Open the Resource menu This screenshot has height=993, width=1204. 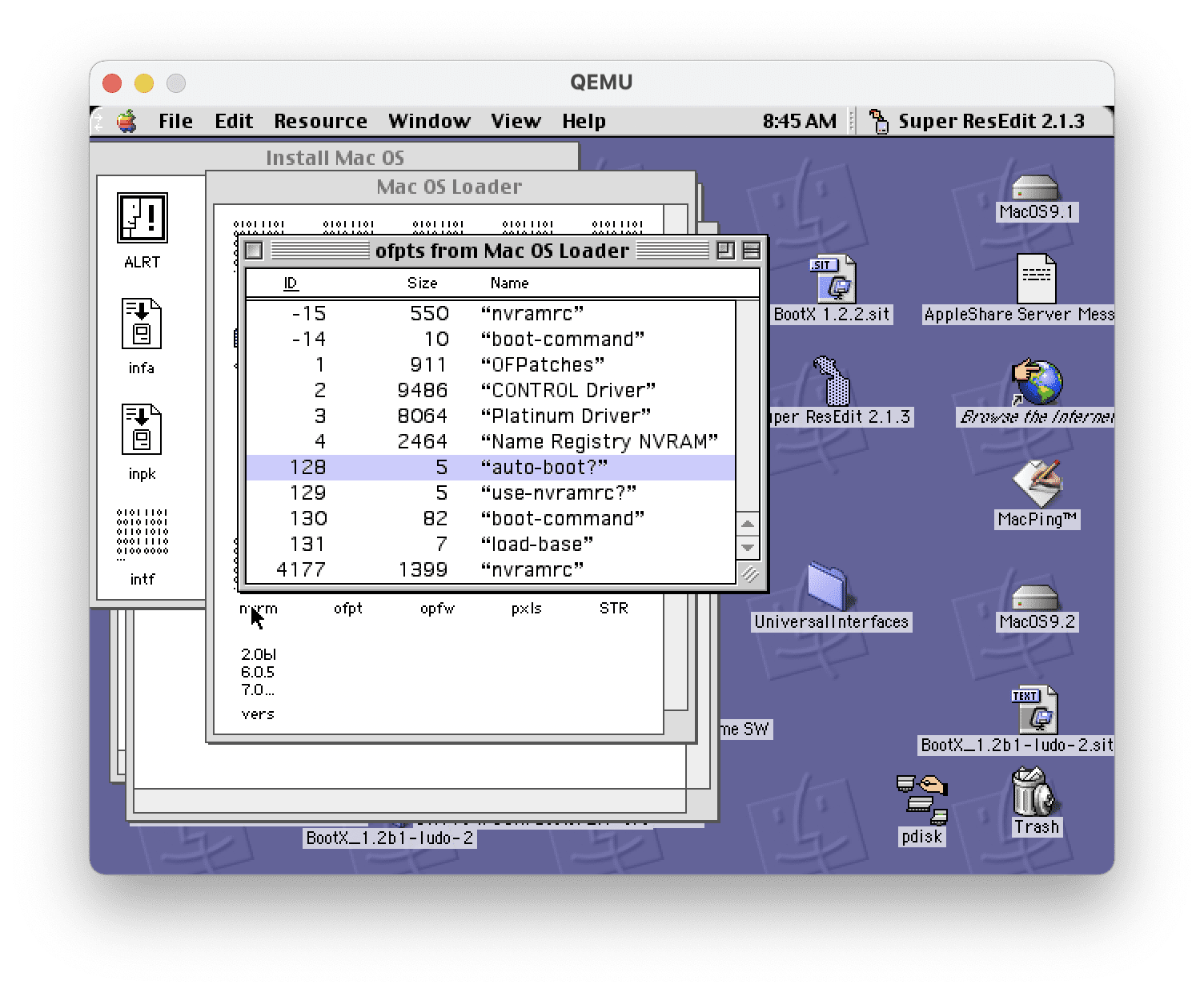click(x=320, y=122)
